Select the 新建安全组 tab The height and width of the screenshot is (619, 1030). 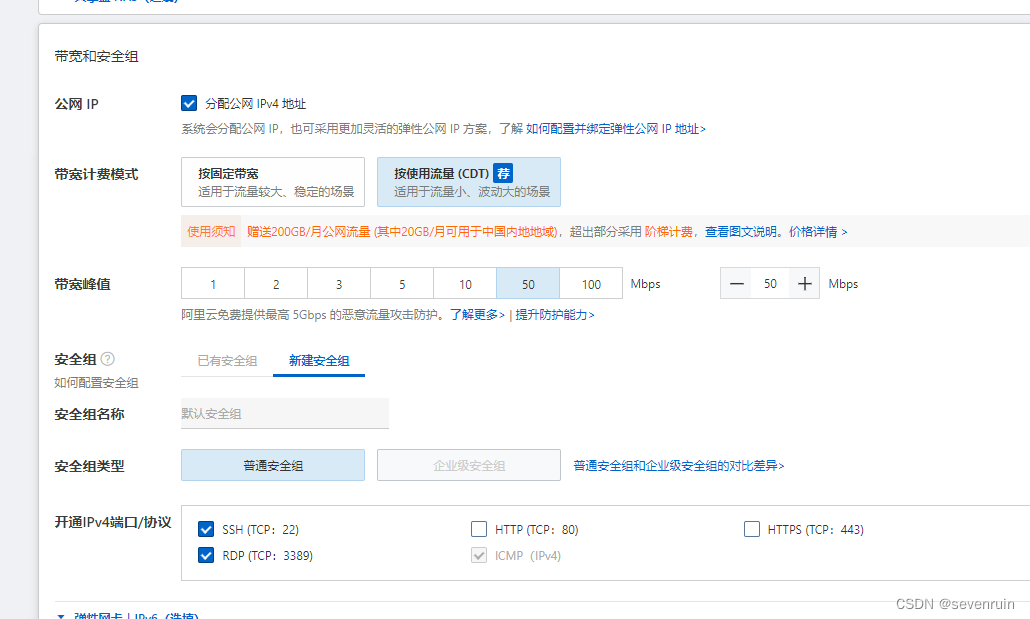point(318,361)
